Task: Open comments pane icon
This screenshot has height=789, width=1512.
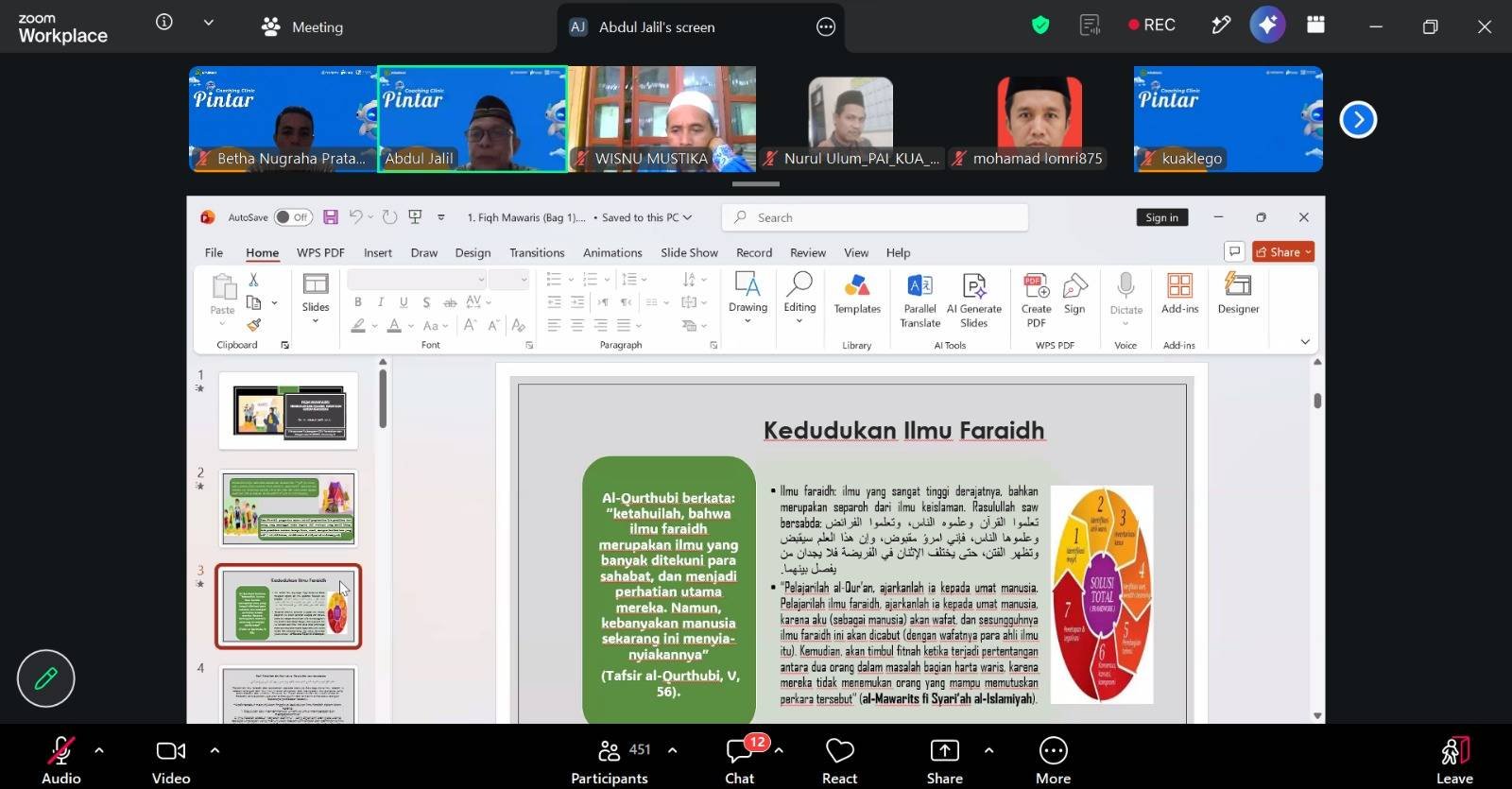Action: [x=1234, y=251]
